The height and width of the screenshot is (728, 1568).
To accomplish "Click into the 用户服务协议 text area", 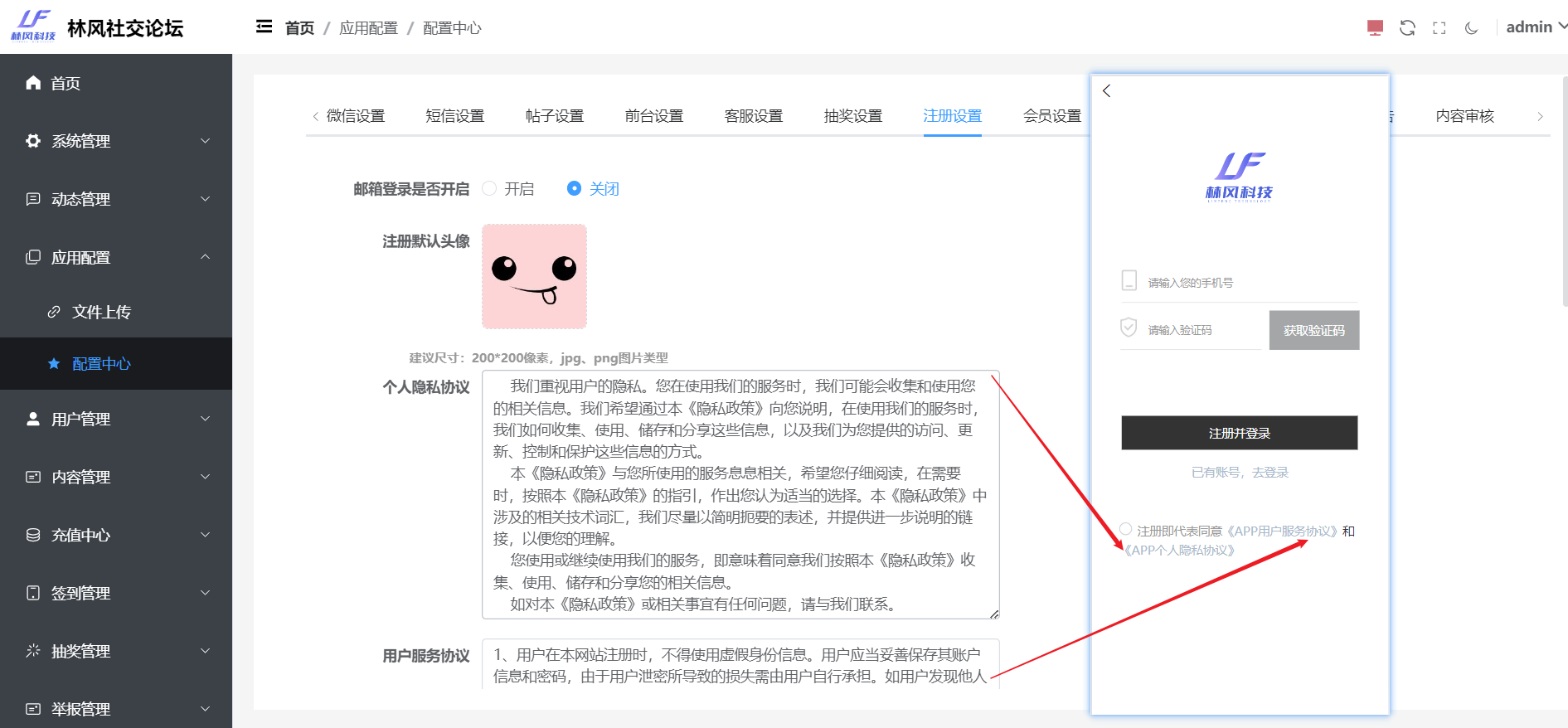I will click(x=740, y=664).
